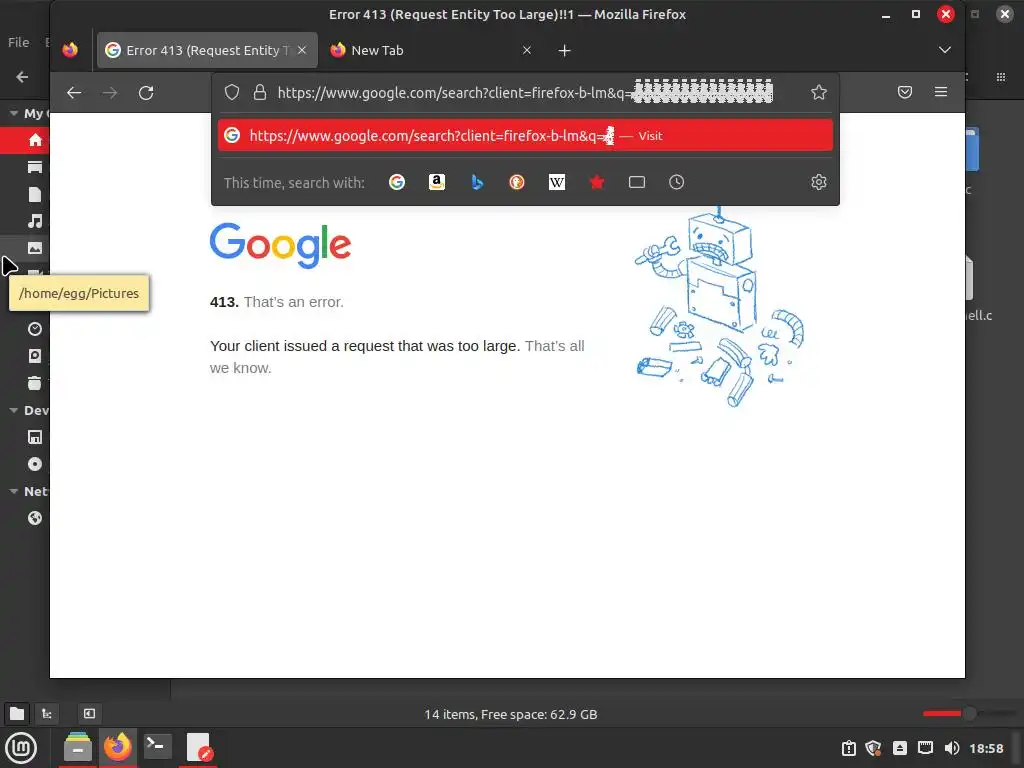Show places sidebar button in file manager
This screenshot has width=1024, height=768.
17,714
